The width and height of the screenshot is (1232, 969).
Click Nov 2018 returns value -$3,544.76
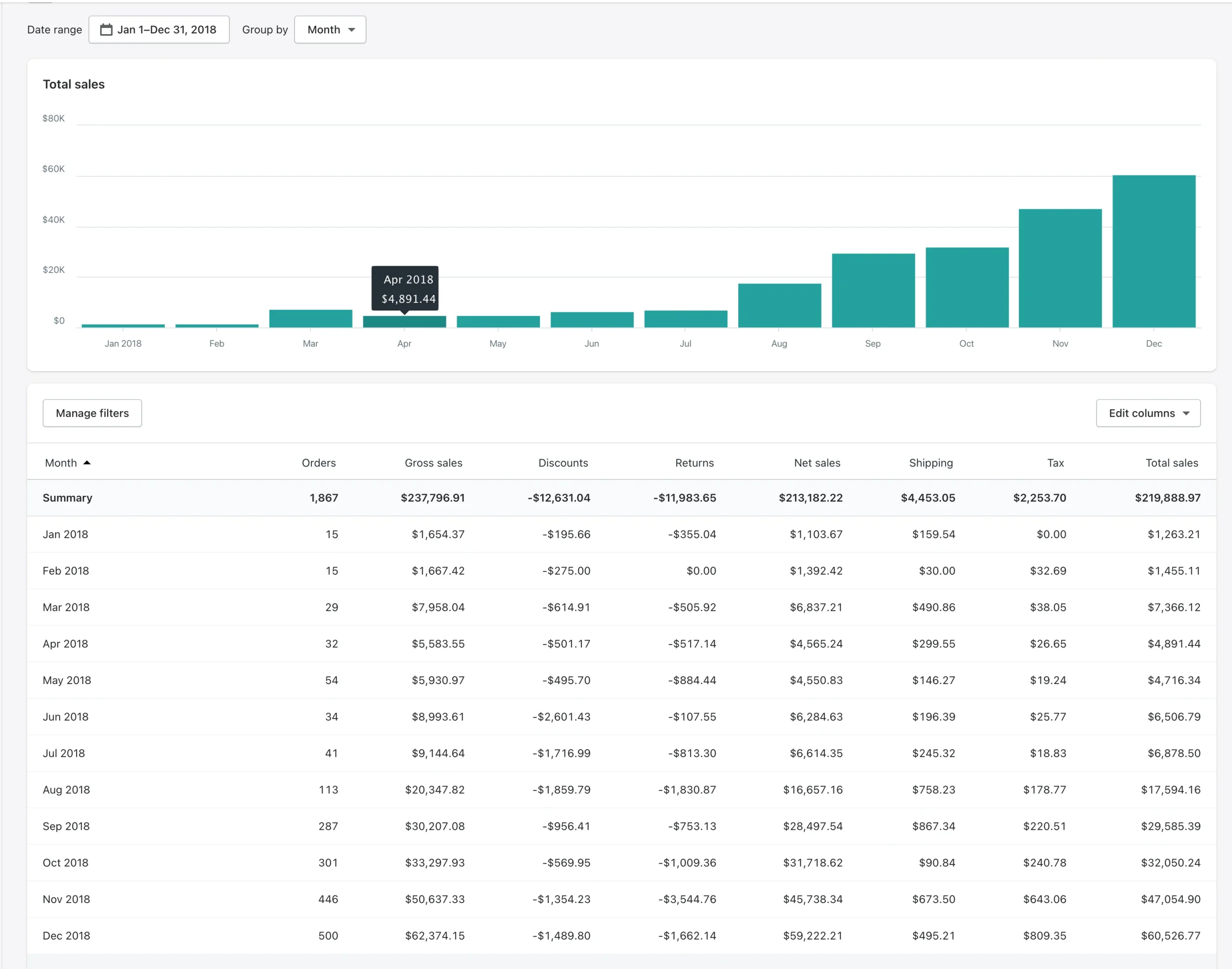coord(687,899)
